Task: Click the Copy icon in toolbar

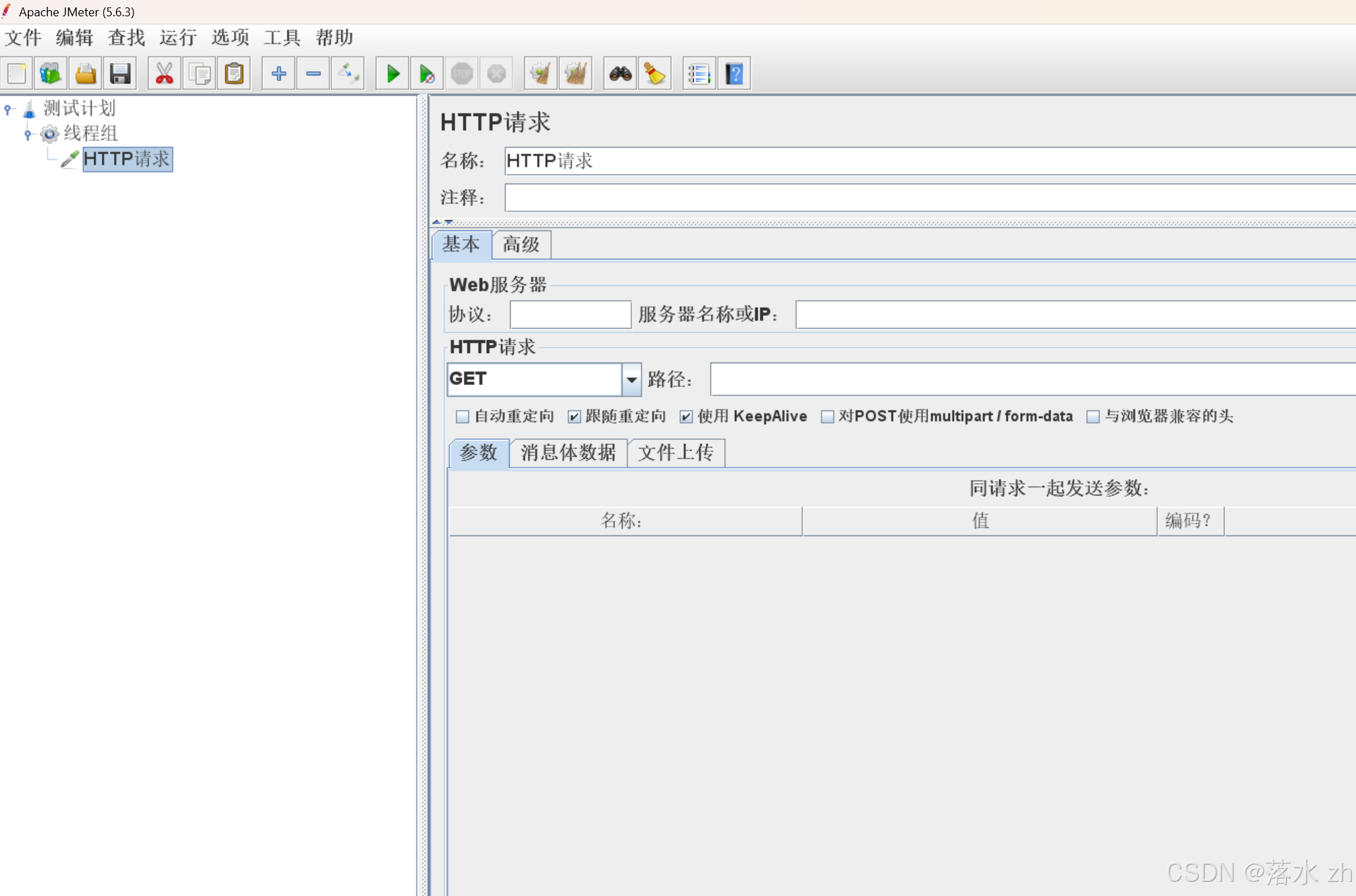Action: coord(199,73)
